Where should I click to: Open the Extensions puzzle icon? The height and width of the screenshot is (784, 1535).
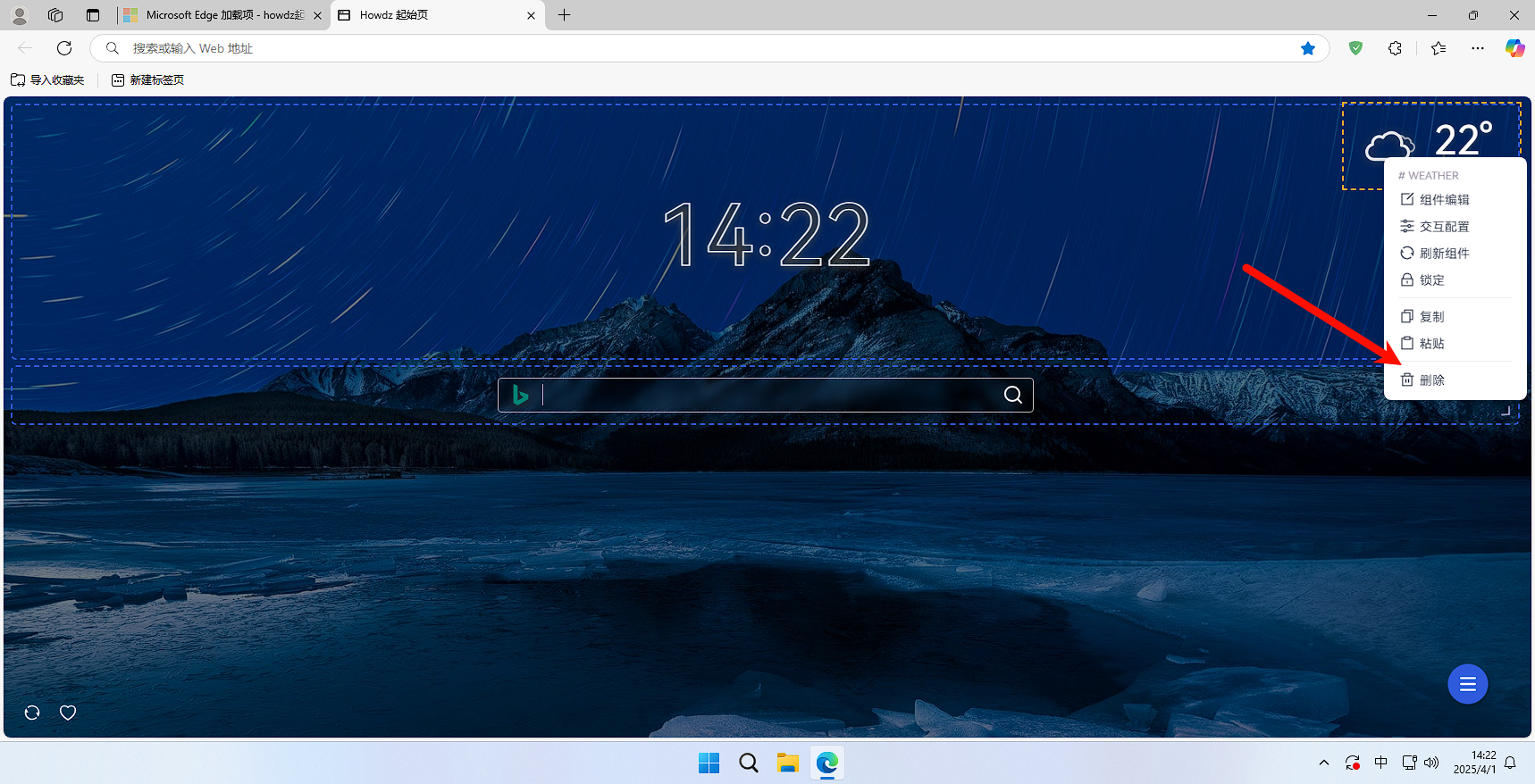[1395, 48]
